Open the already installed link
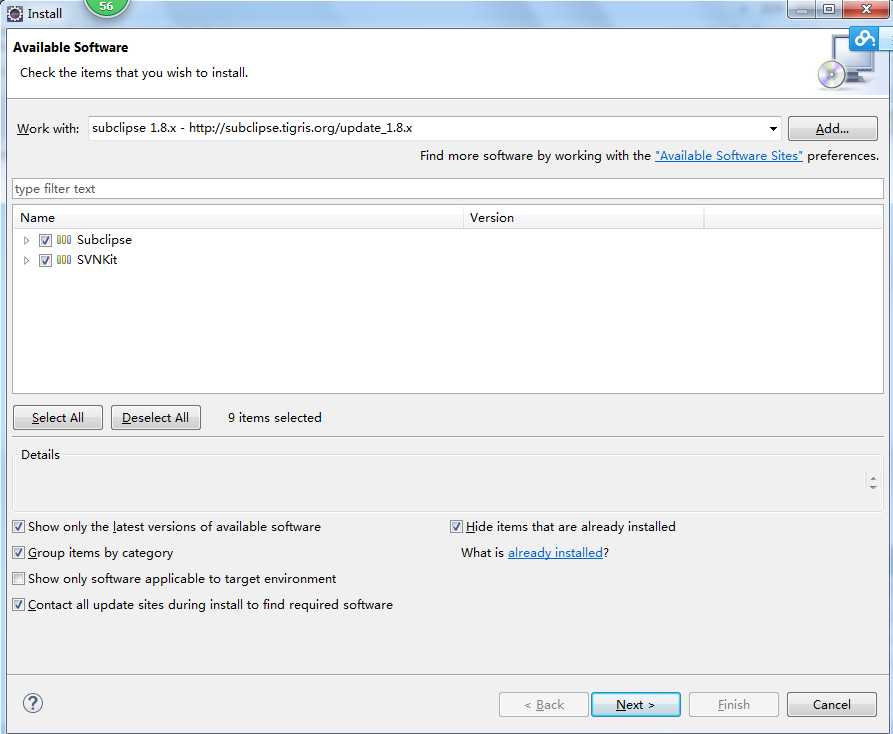This screenshot has height=734, width=893. tap(555, 552)
